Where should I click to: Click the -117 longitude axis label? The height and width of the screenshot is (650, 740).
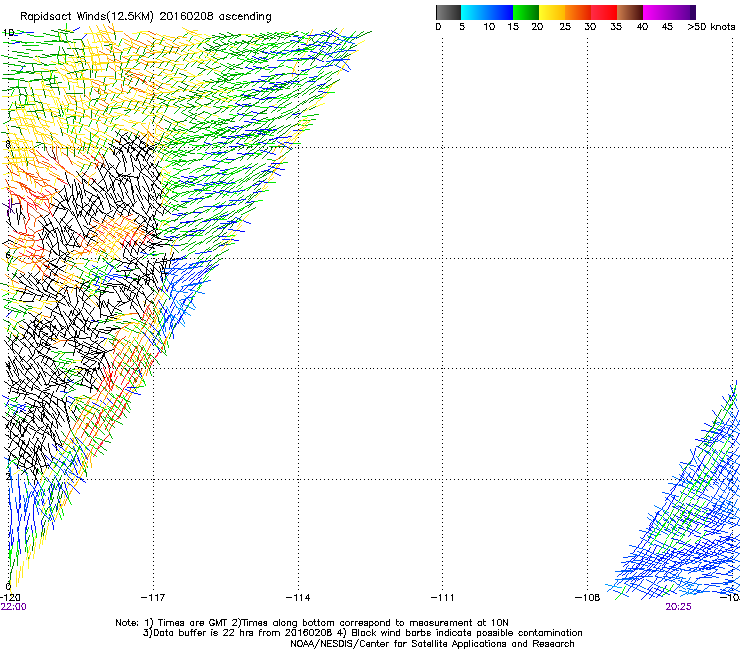[x=153, y=598]
